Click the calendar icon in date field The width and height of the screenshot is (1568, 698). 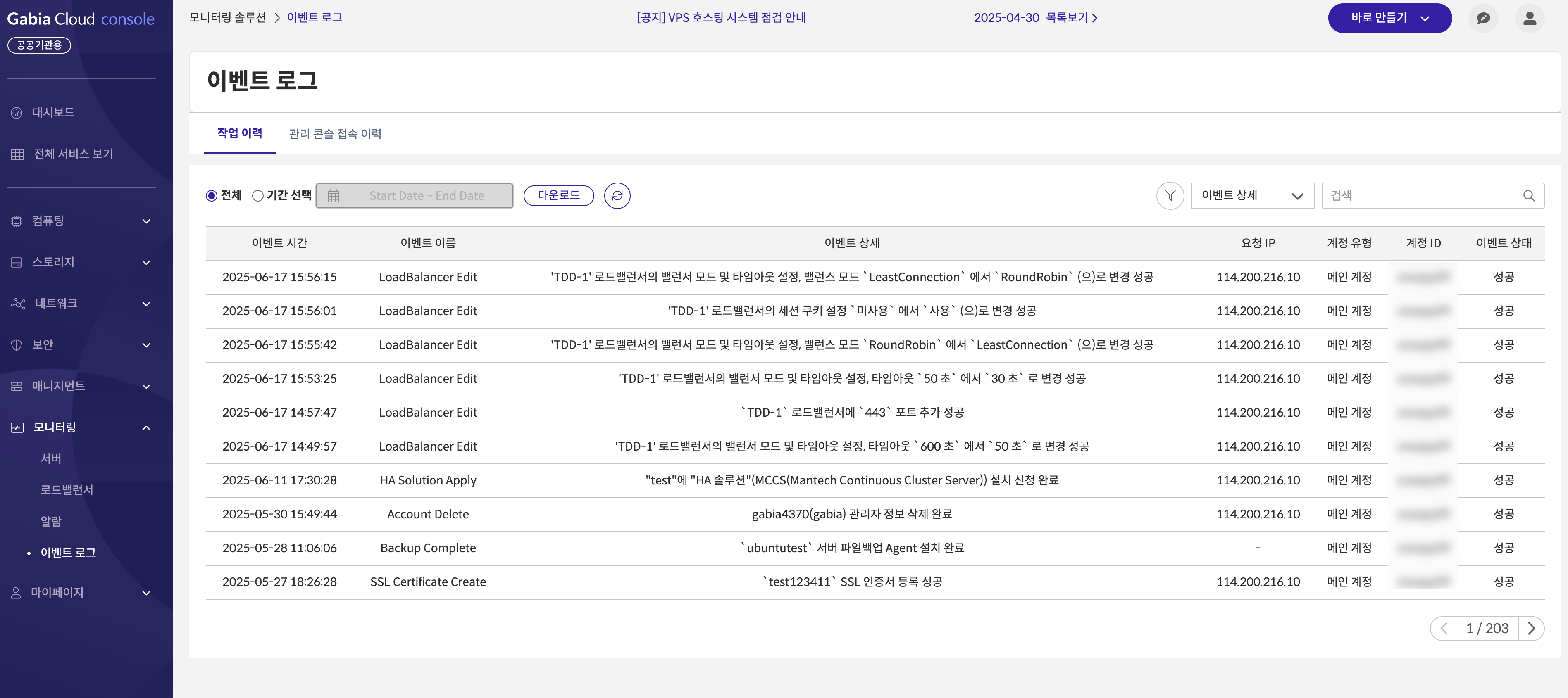click(x=334, y=196)
